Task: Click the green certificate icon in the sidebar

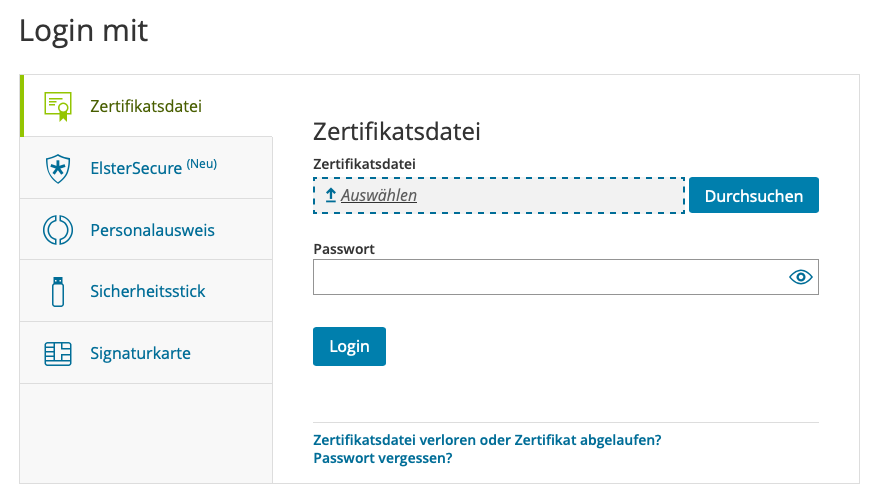Action: [x=58, y=106]
